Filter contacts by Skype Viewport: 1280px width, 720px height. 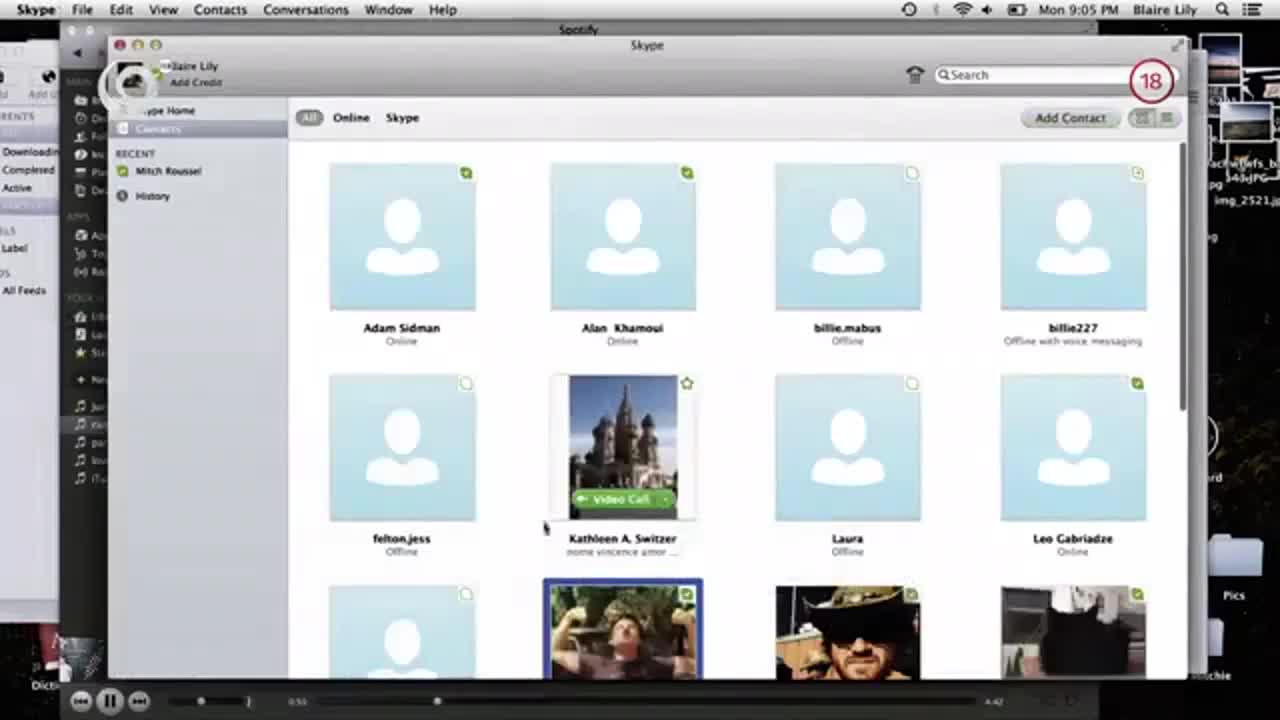[x=402, y=118]
